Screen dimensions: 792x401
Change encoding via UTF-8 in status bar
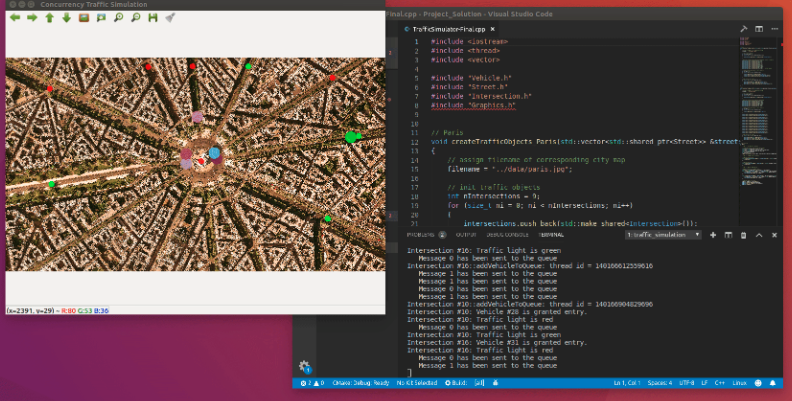click(687, 383)
